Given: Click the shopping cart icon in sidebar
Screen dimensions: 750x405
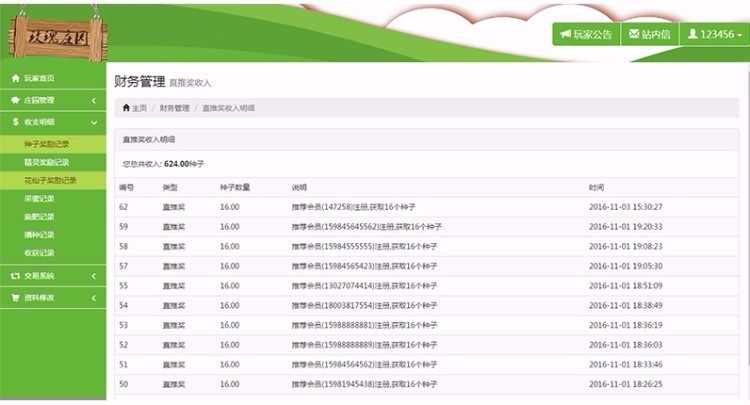Looking at the screenshot, I should [16, 298].
